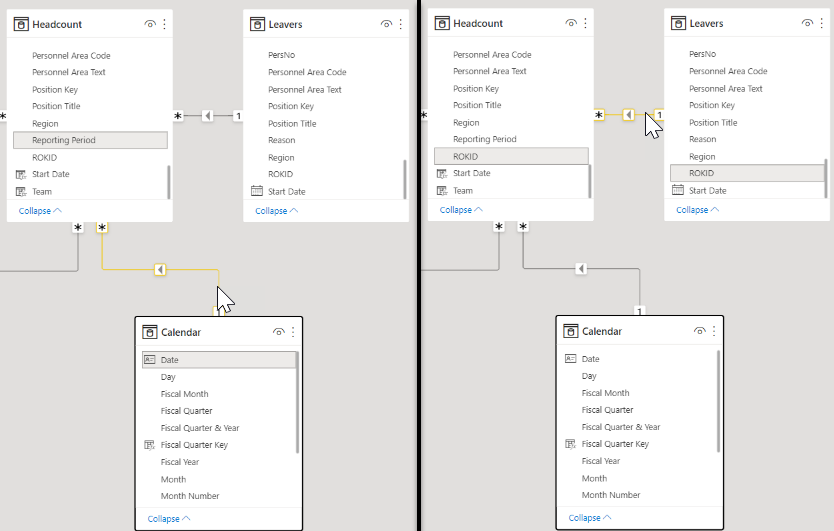The height and width of the screenshot is (531, 834).
Task: Collapse the right-pane Calendar table
Action: 590,518
